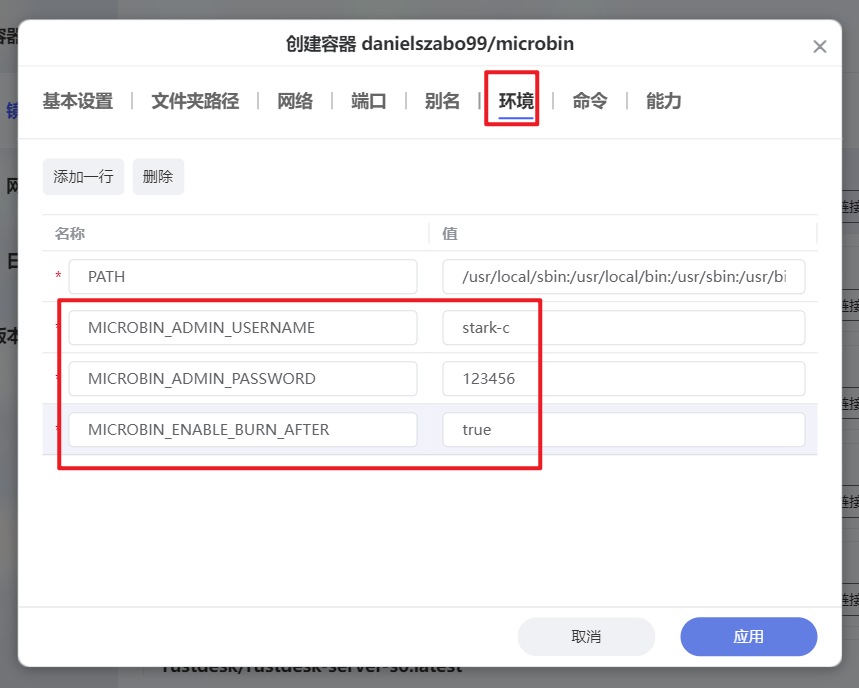859x688 pixels.
Task: Switch to the 能力 tab
Action: pos(662,100)
